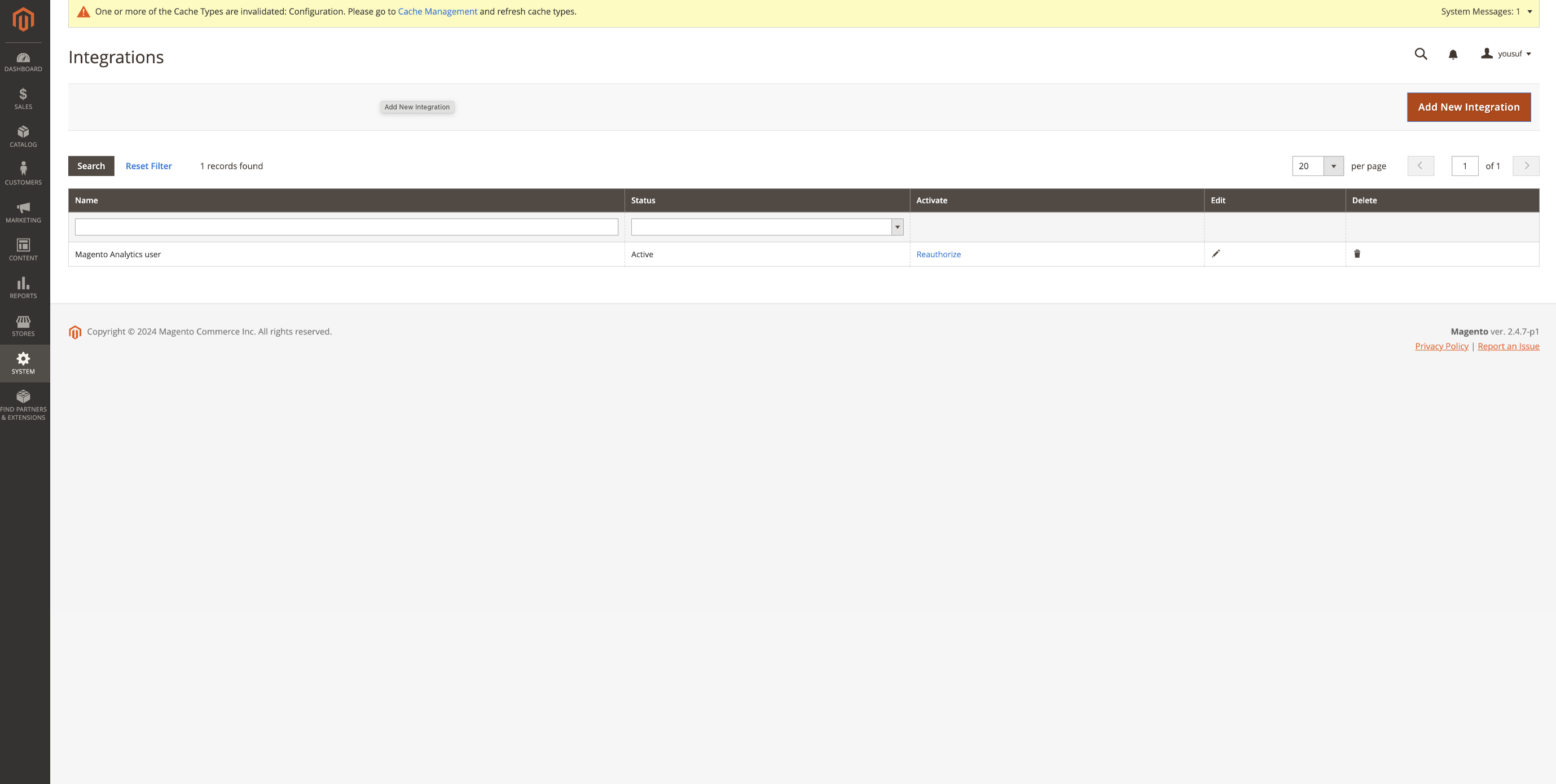The height and width of the screenshot is (784, 1556).
Task: Click the footer Magento logo
Action: [75, 332]
